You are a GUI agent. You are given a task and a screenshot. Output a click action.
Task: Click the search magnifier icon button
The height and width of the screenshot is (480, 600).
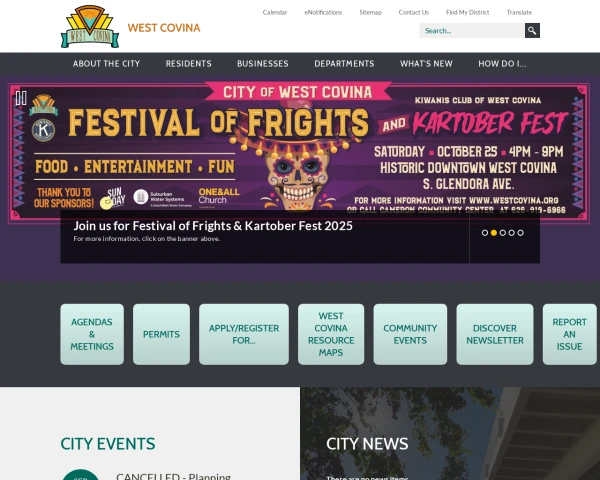(x=532, y=31)
